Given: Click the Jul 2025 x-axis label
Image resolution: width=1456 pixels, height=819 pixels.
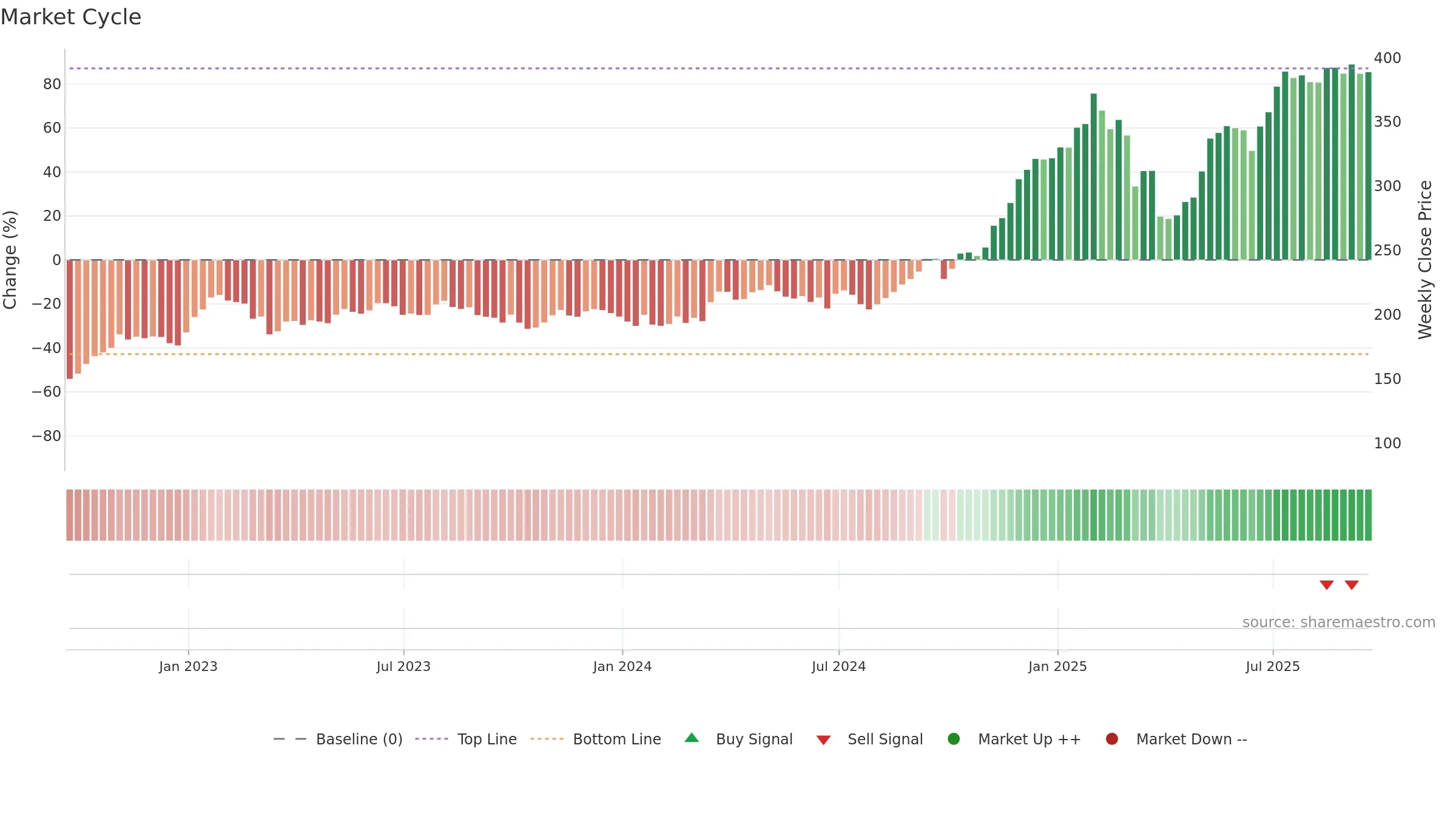Looking at the screenshot, I should click(x=1273, y=666).
